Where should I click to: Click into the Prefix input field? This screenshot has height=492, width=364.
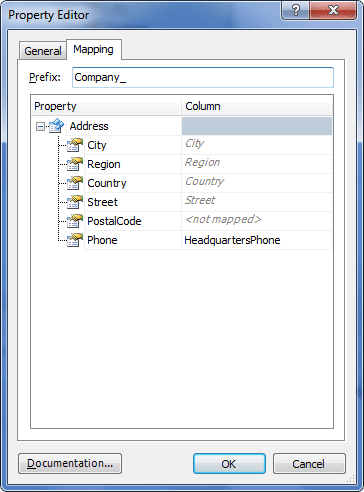tap(203, 77)
